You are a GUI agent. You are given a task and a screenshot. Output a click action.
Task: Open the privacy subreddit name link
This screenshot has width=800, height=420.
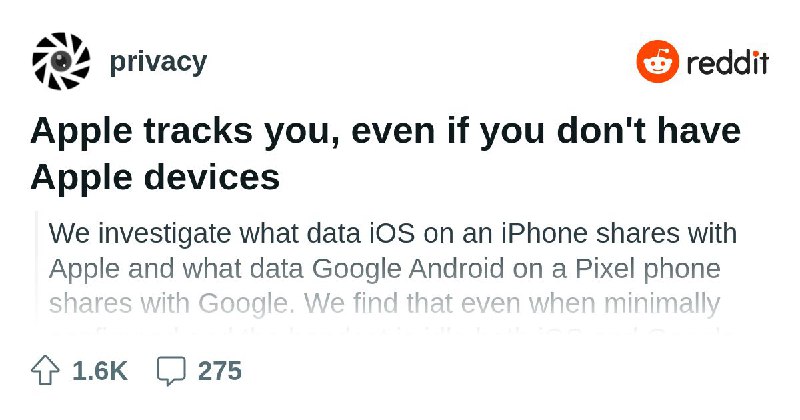[x=158, y=62]
